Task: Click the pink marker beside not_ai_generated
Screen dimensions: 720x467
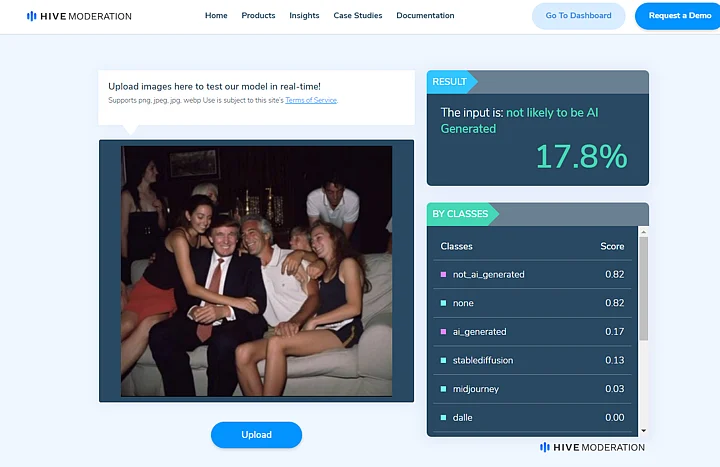Action: coord(443,274)
